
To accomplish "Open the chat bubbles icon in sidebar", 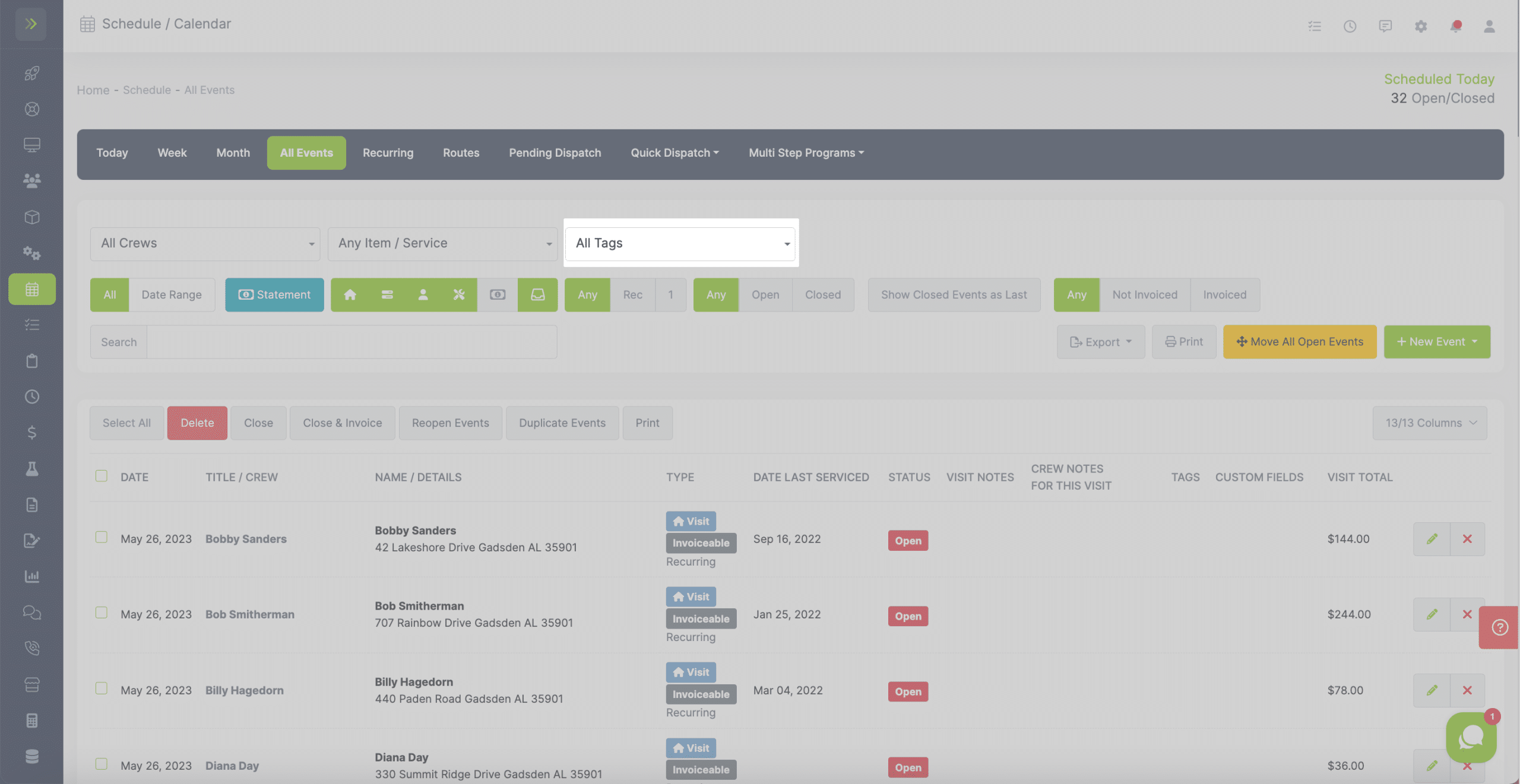I will point(32,612).
